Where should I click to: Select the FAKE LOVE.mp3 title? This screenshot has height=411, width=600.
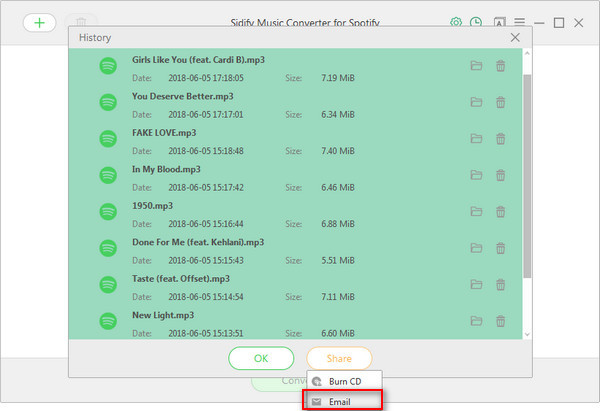tap(164, 133)
